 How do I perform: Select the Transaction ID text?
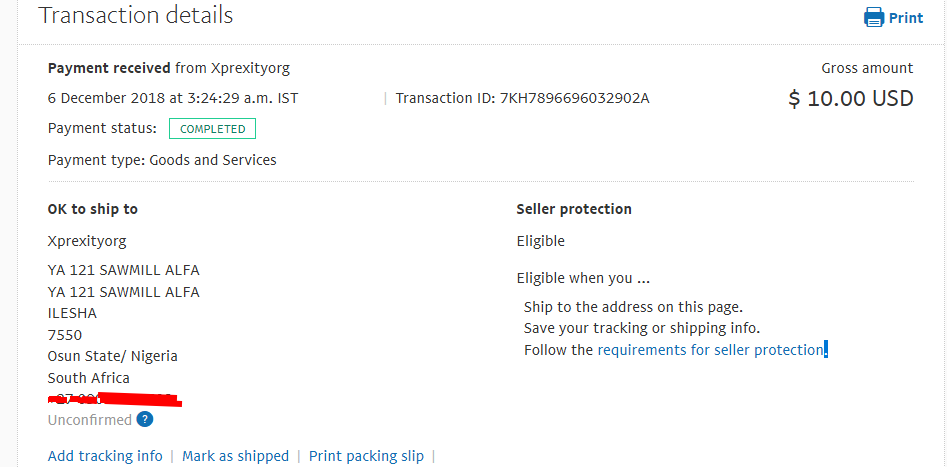[x=522, y=98]
